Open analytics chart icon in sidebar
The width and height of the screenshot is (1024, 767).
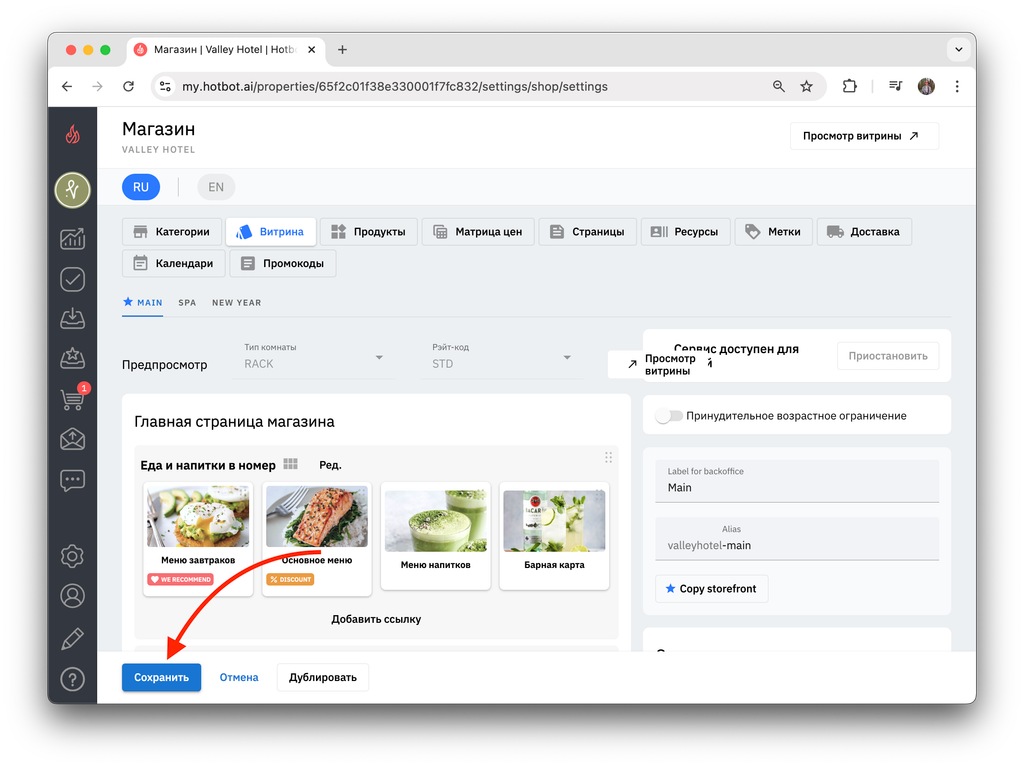click(72, 238)
